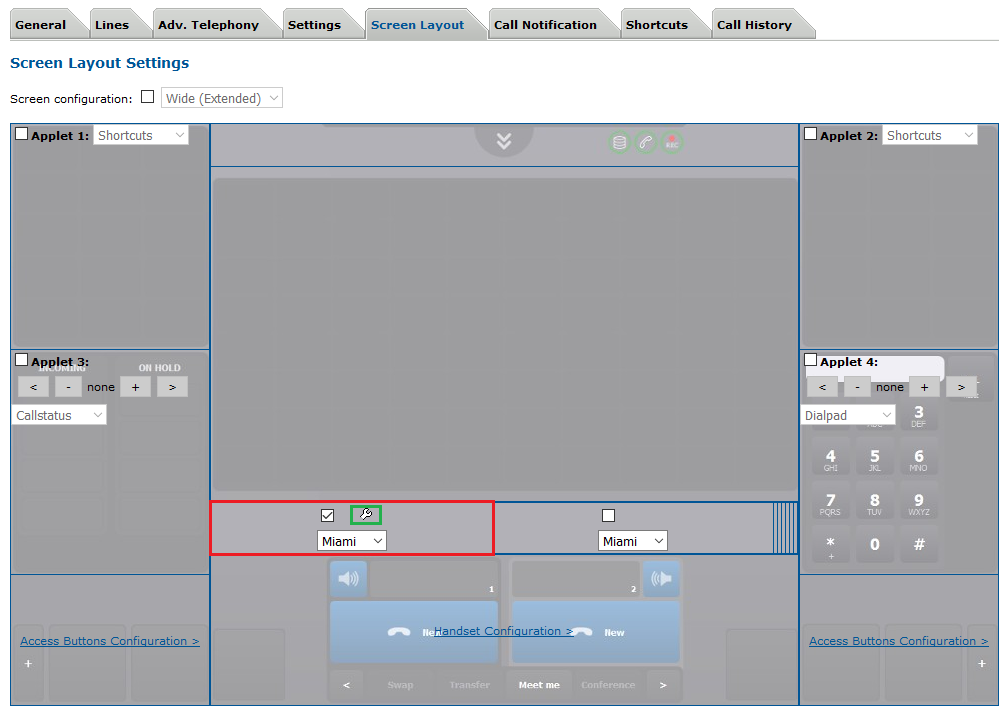1004x711 pixels.
Task: Click the left New call handset button
Action: [414, 632]
